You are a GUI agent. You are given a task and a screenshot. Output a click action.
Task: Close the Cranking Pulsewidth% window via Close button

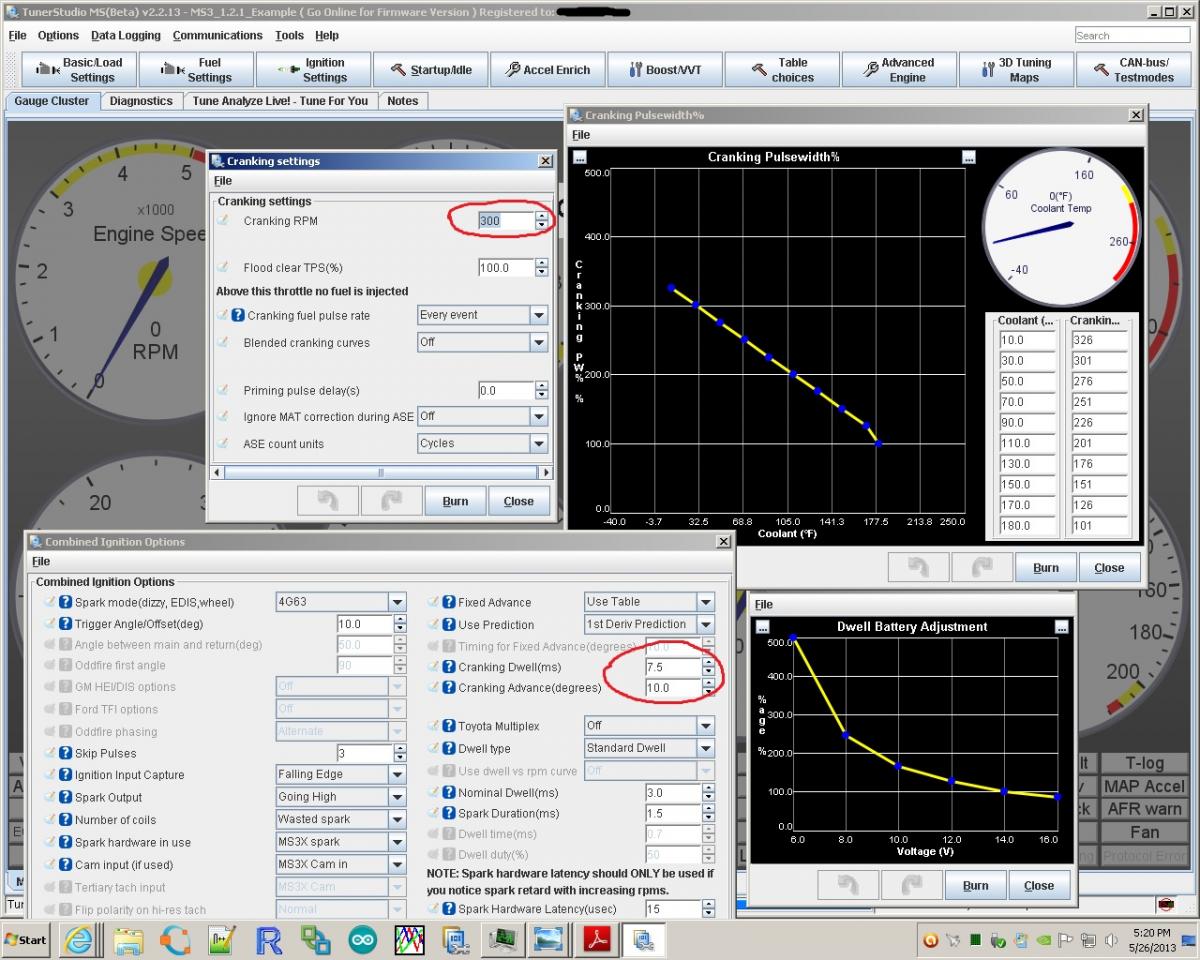[x=1108, y=568]
